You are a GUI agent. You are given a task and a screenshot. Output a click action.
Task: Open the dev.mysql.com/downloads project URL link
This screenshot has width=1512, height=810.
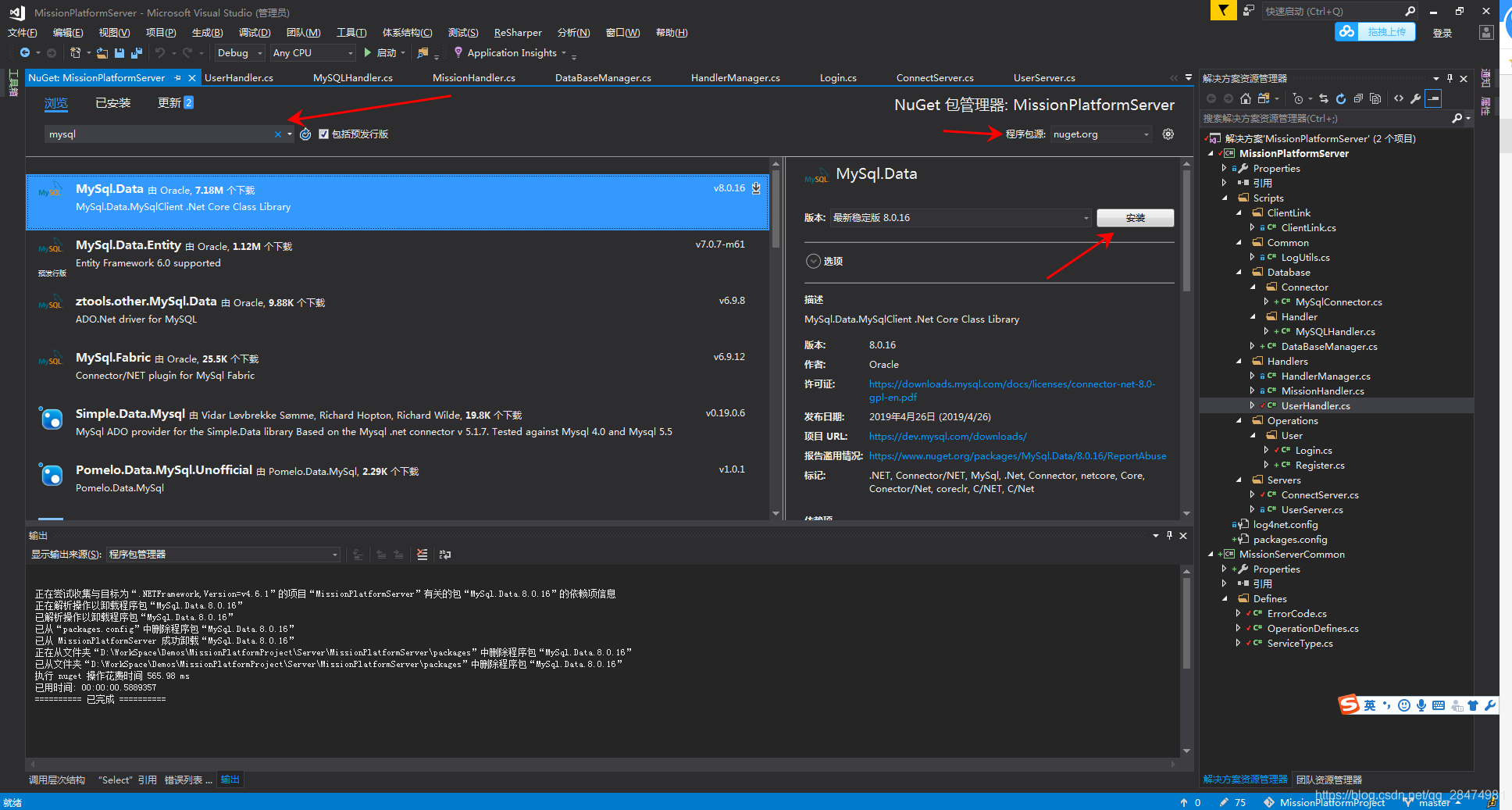pos(947,437)
